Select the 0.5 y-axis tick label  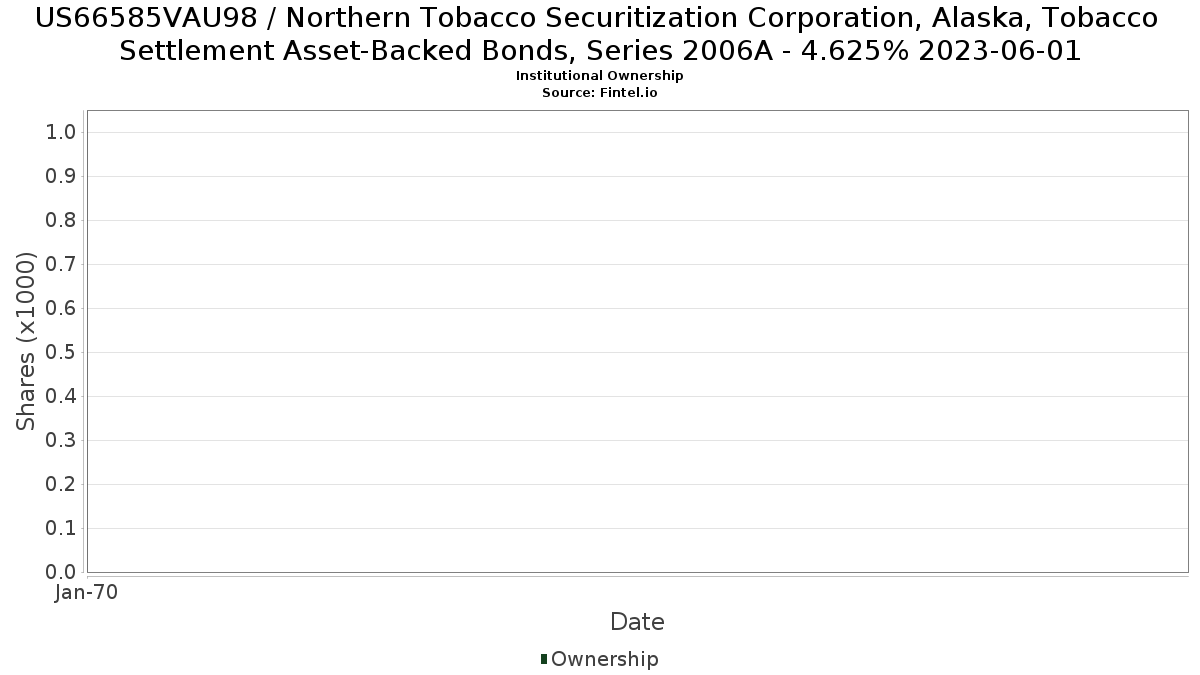[62, 353]
